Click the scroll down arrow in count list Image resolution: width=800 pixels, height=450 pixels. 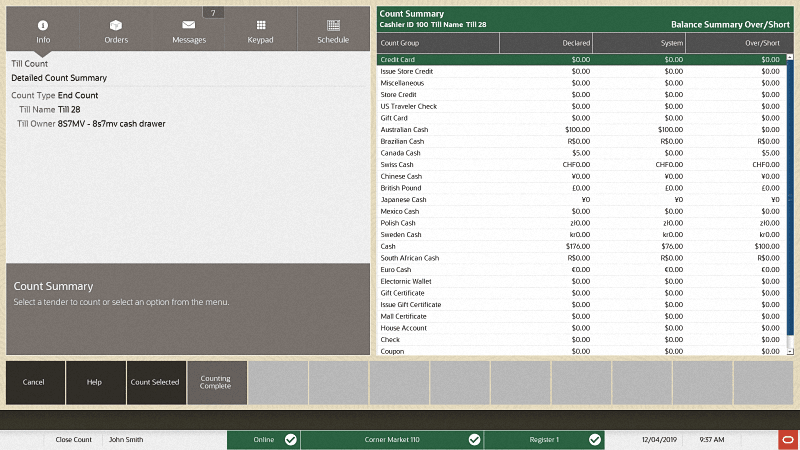[x=790, y=352]
